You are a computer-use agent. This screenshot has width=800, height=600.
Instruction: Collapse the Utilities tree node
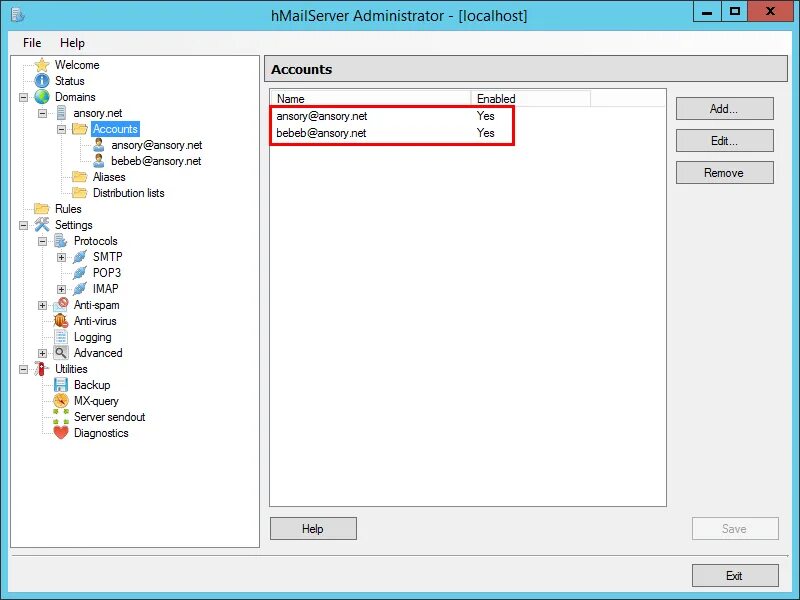(x=23, y=369)
